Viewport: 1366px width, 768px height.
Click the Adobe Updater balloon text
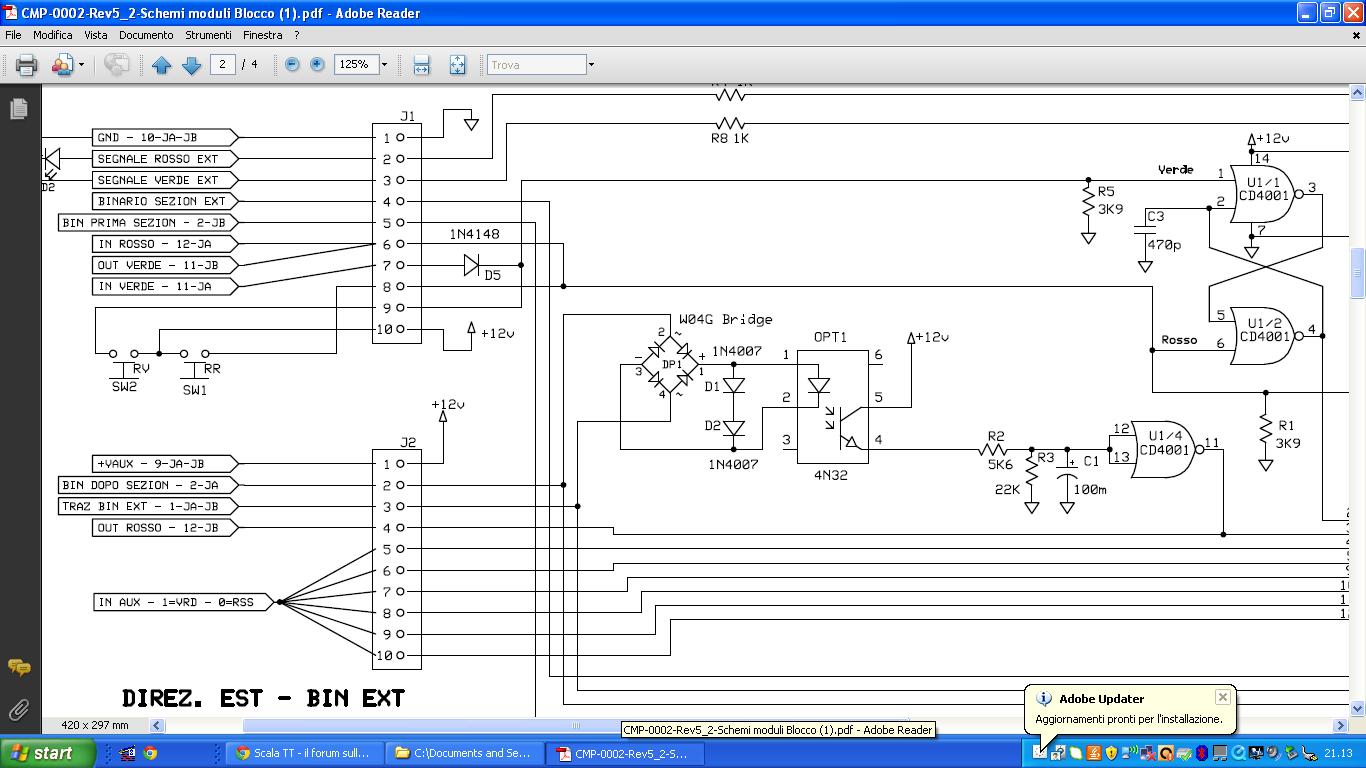coord(1128,719)
